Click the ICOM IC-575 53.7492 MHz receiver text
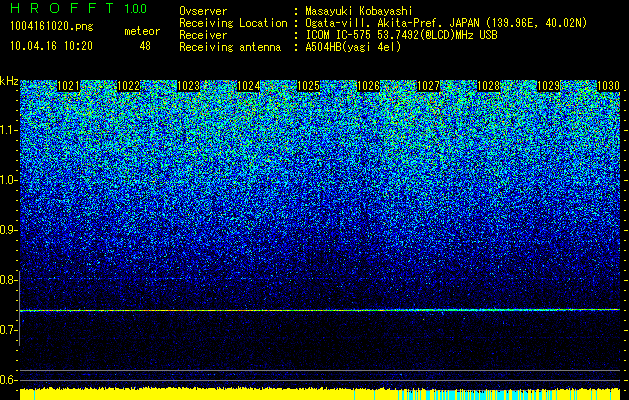The height and width of the screenshot is (400, 629). [401, 35]
